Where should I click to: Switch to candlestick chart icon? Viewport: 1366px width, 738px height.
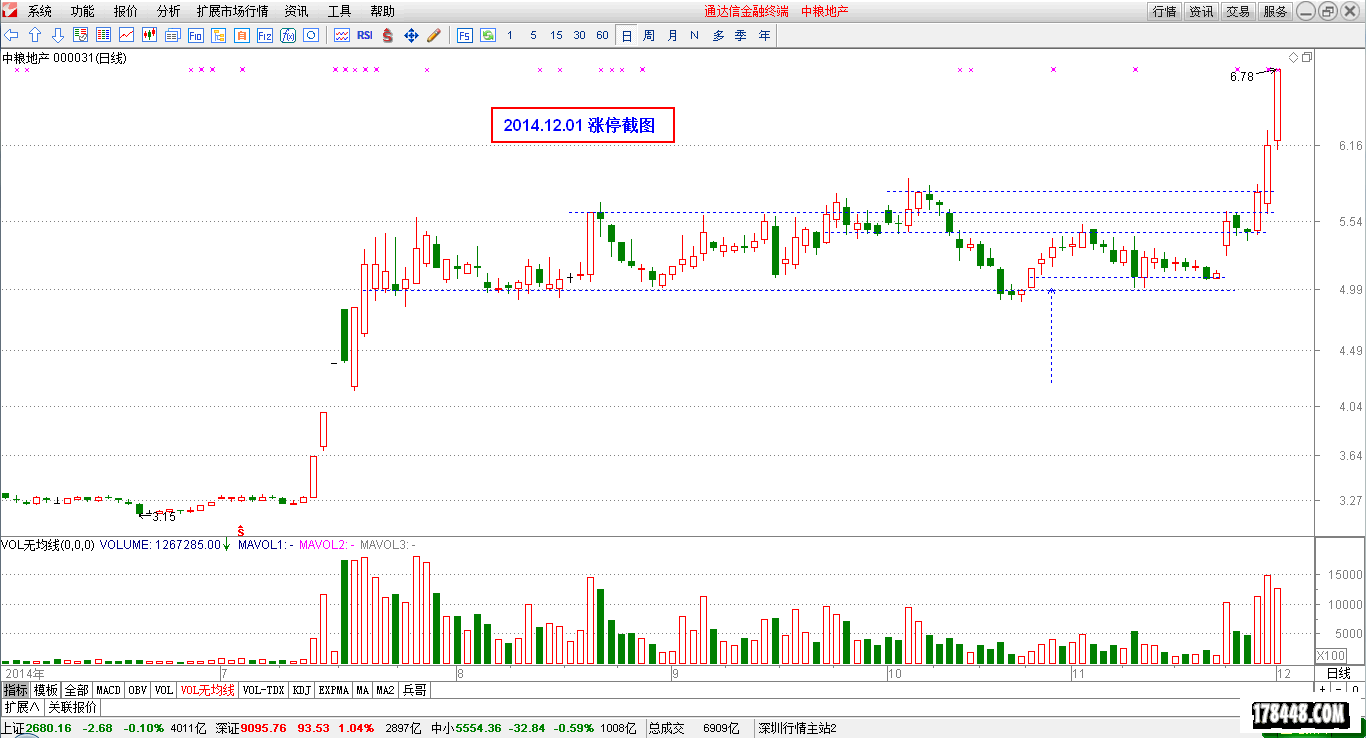coord(150,35)
